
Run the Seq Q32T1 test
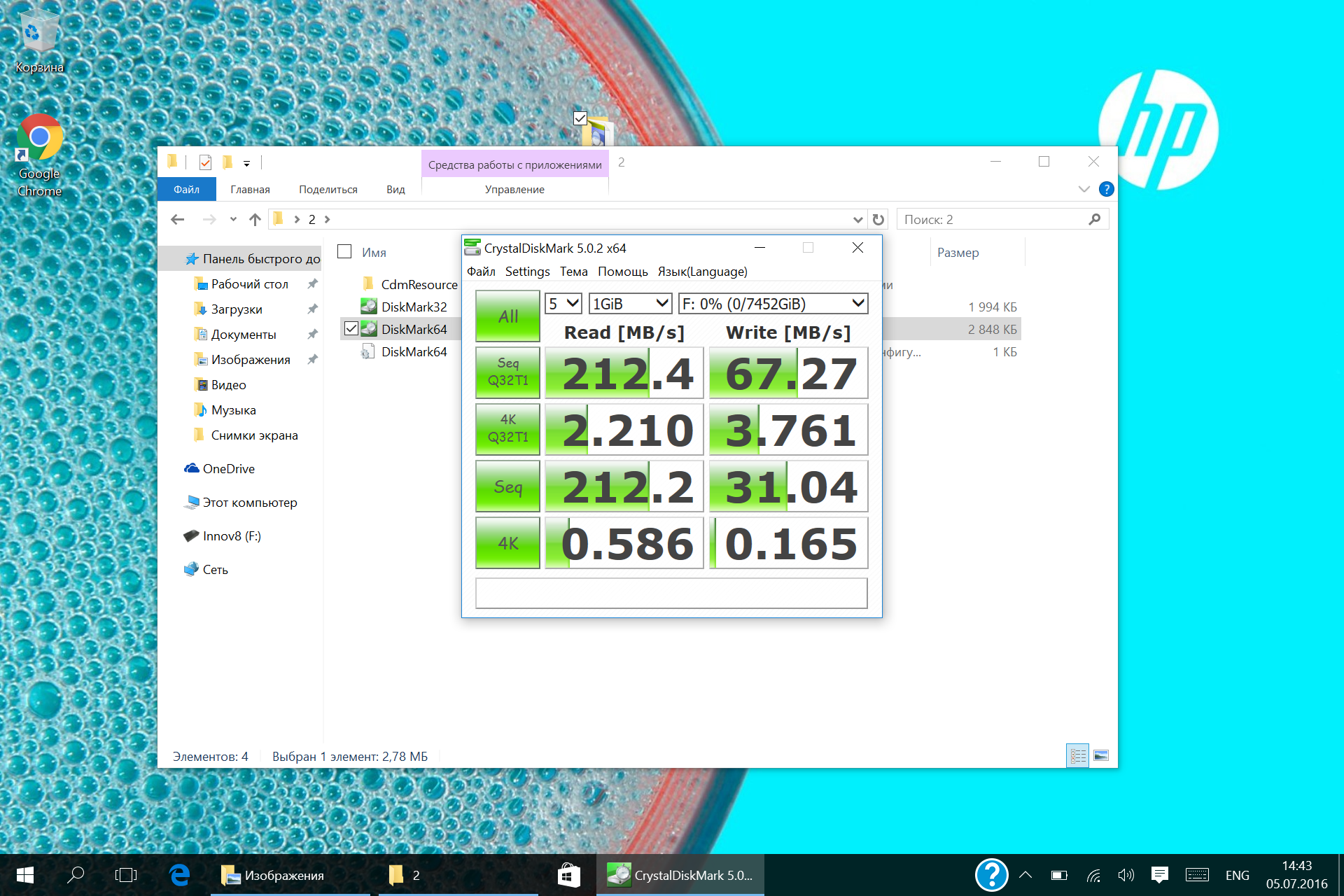[507, 372]
